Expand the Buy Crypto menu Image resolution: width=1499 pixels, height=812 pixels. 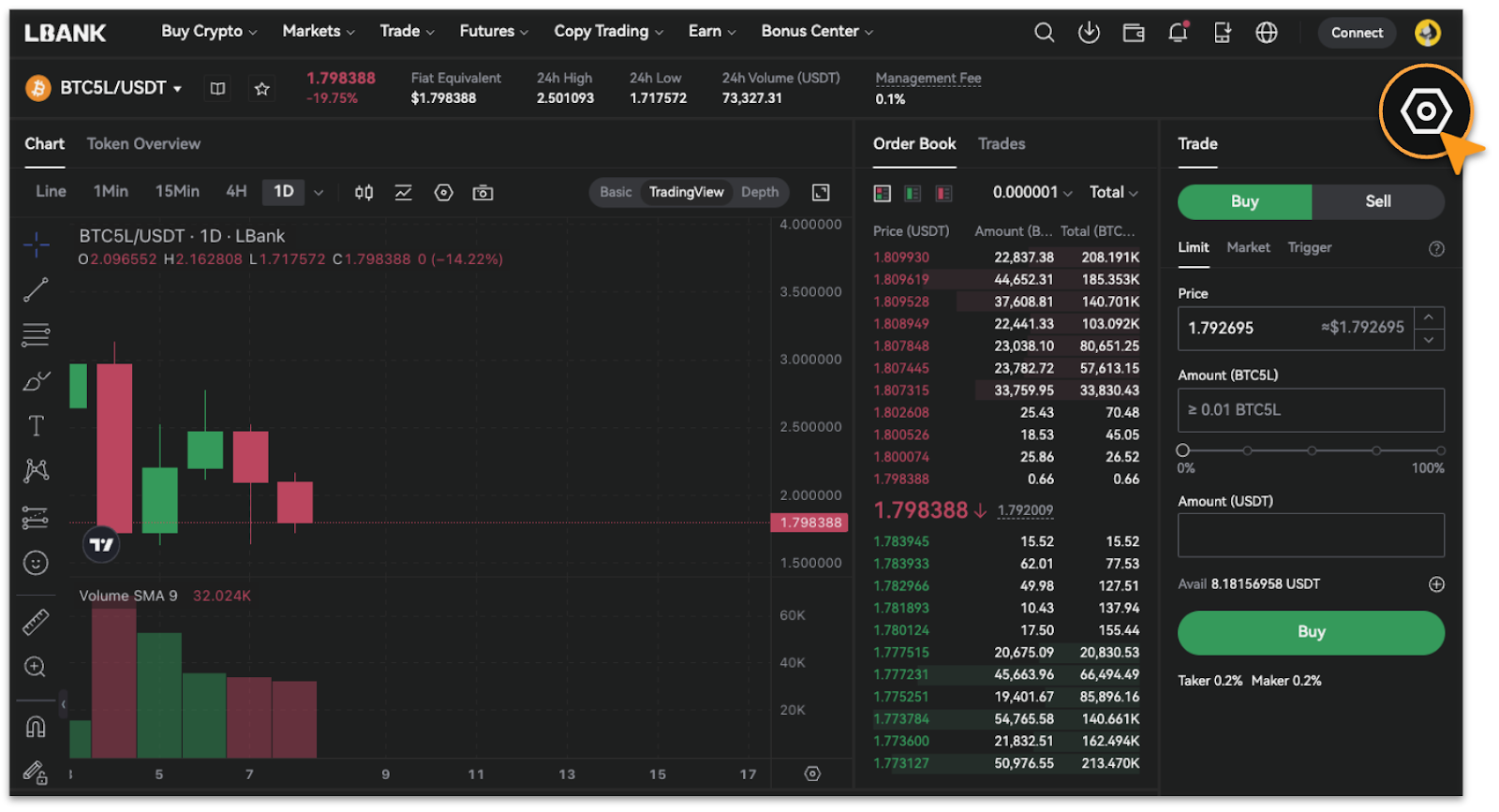click(209, 32)
